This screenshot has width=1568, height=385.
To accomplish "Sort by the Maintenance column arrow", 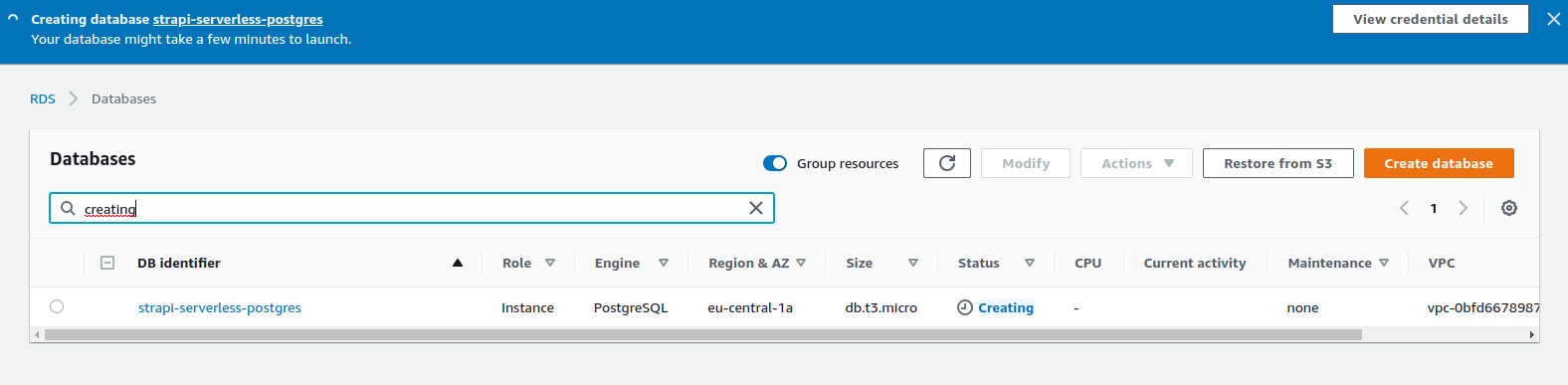I will (1384, 263).
